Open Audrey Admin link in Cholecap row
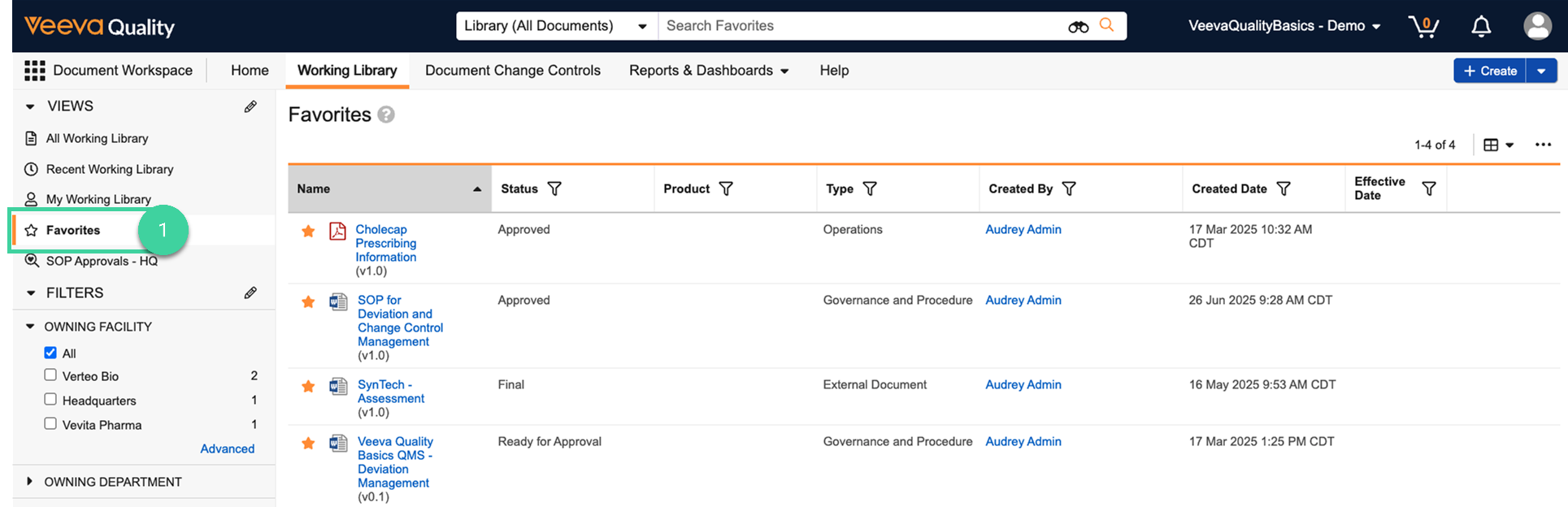Image resolution: width=1568 pixels, height=507 pixels. pos(1023,230)
